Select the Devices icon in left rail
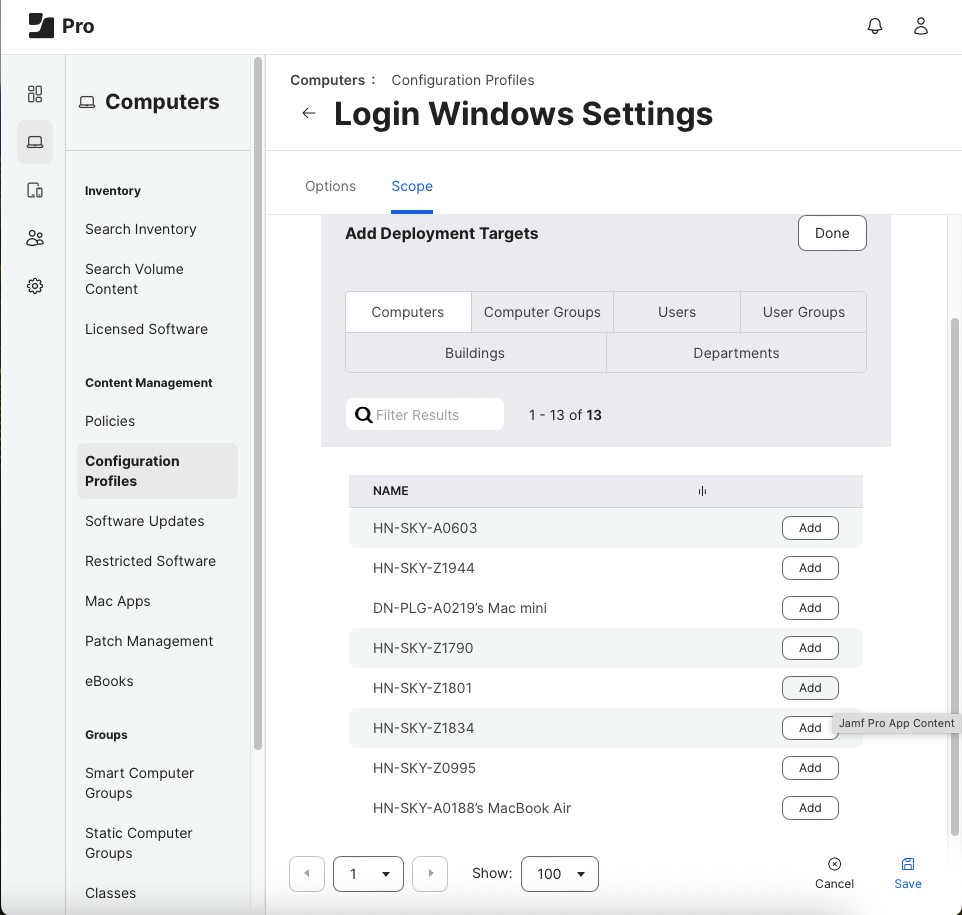This screenshot has width=962, height=915. 35,190
